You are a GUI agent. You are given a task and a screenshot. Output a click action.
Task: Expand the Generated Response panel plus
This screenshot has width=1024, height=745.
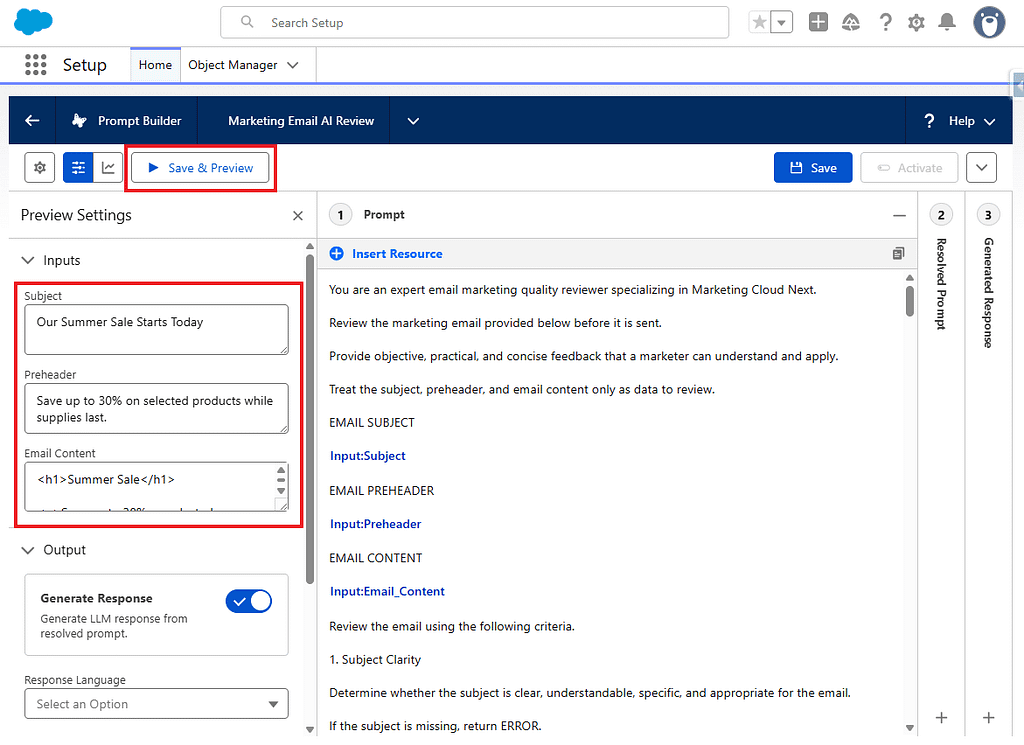click(x=989, y=718)
